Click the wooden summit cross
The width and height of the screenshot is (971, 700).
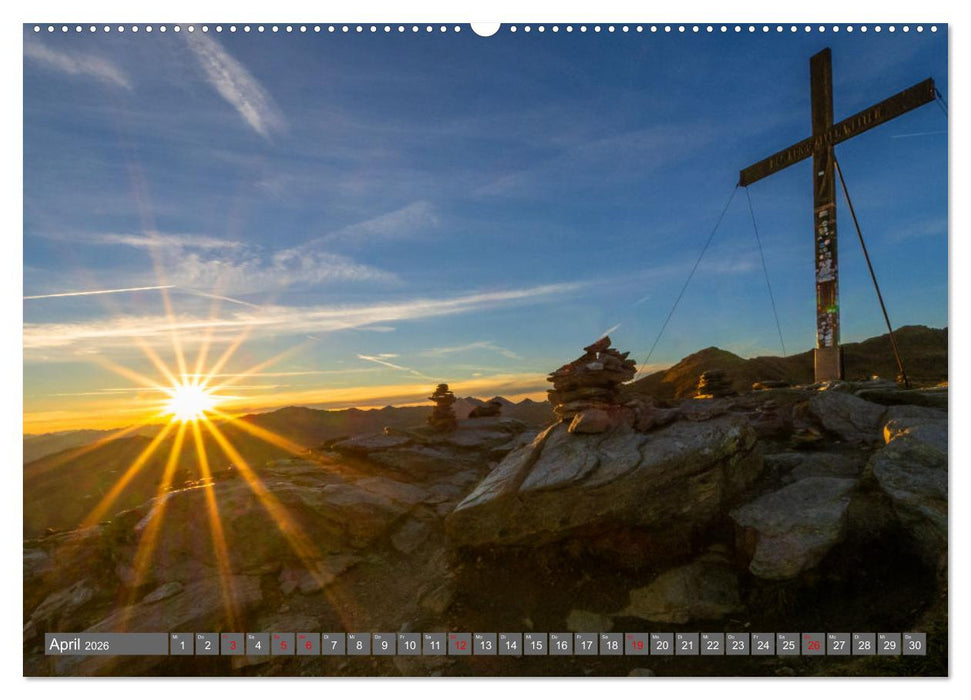pyautogui.click(x=824, y=150)
